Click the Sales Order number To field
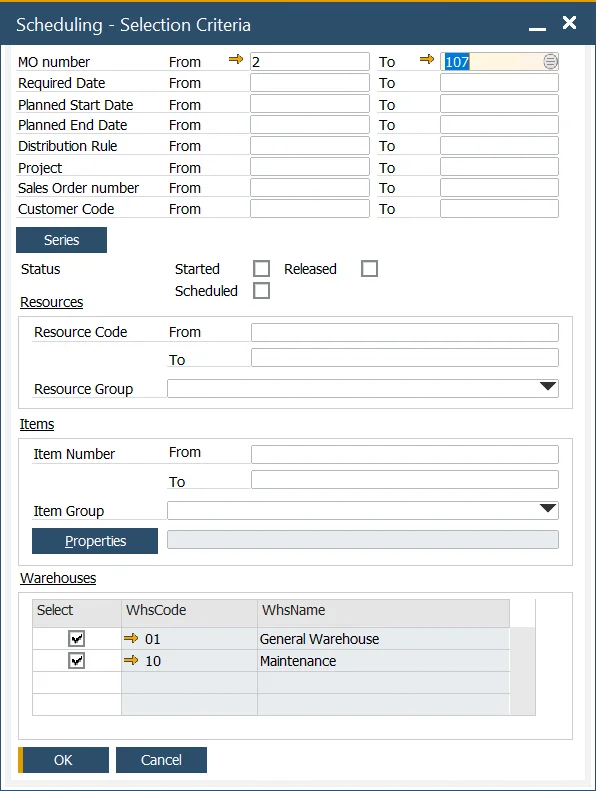The width and height of the screenshot is (596, 791). click(499, 187)
